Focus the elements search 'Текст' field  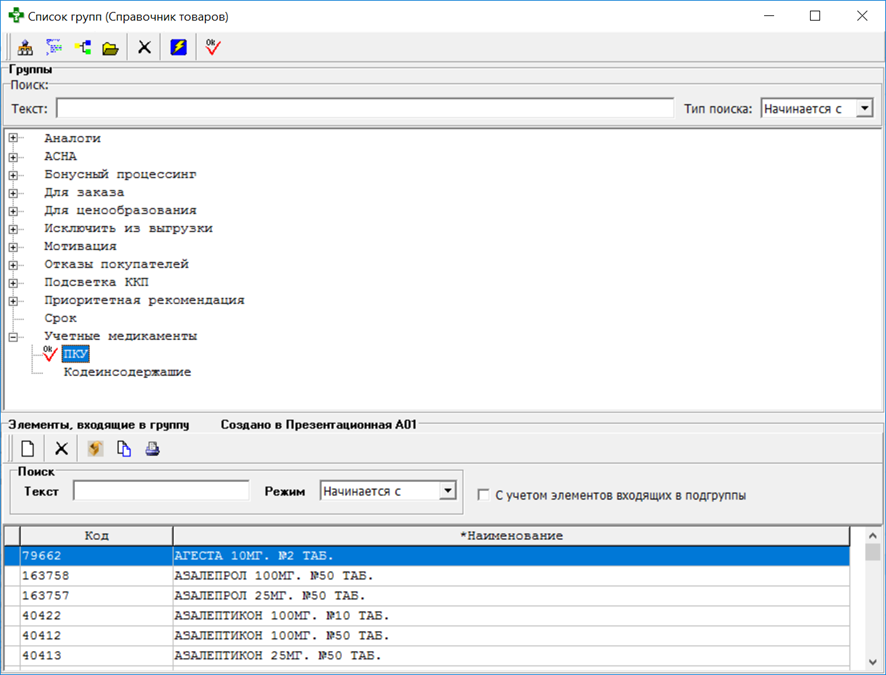pyautogui.click(x=161, y=491)
